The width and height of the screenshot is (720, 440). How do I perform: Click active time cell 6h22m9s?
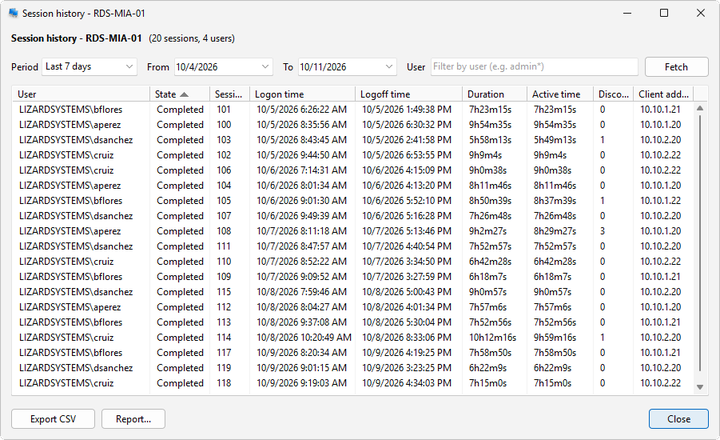(x=552, y=368)
